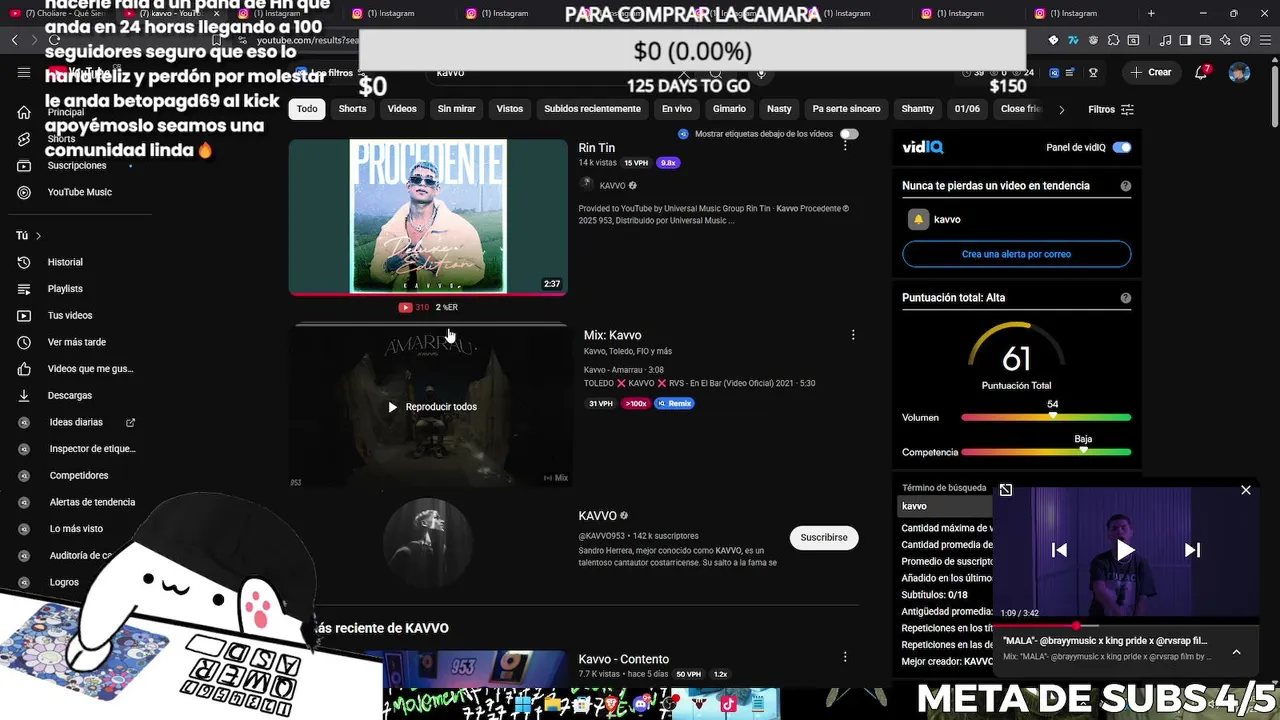Click Reproducir todos on the mix

pyautogui.click(x=431, y=407)
